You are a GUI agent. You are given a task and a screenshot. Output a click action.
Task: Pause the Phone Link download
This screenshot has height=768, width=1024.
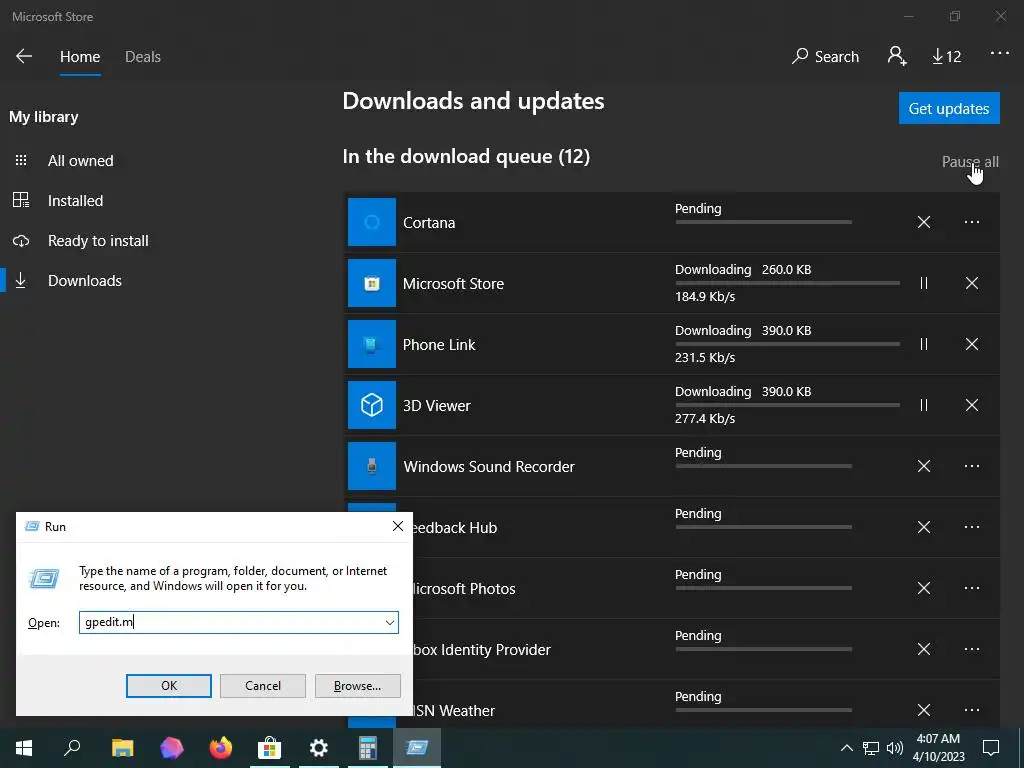click(x=923, y=344)
